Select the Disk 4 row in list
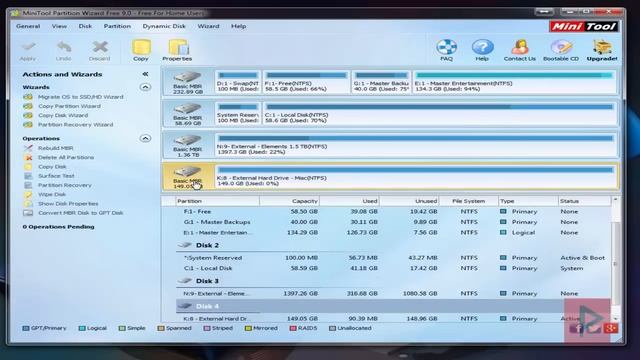Image resolution: width=640 pixels, height=360 pixels. click(393, 306)
